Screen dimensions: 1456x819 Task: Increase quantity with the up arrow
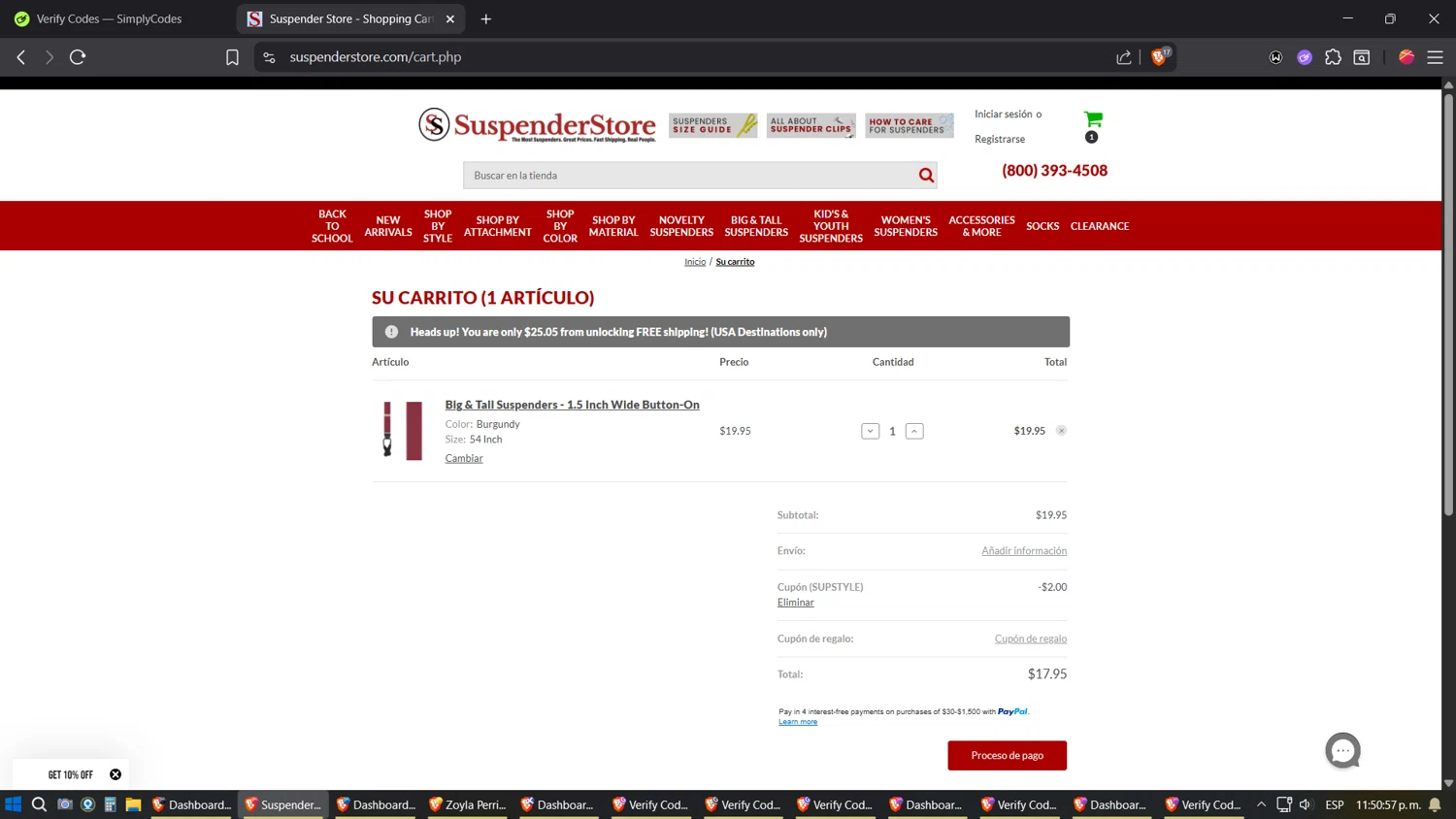(x=914, y=431)
